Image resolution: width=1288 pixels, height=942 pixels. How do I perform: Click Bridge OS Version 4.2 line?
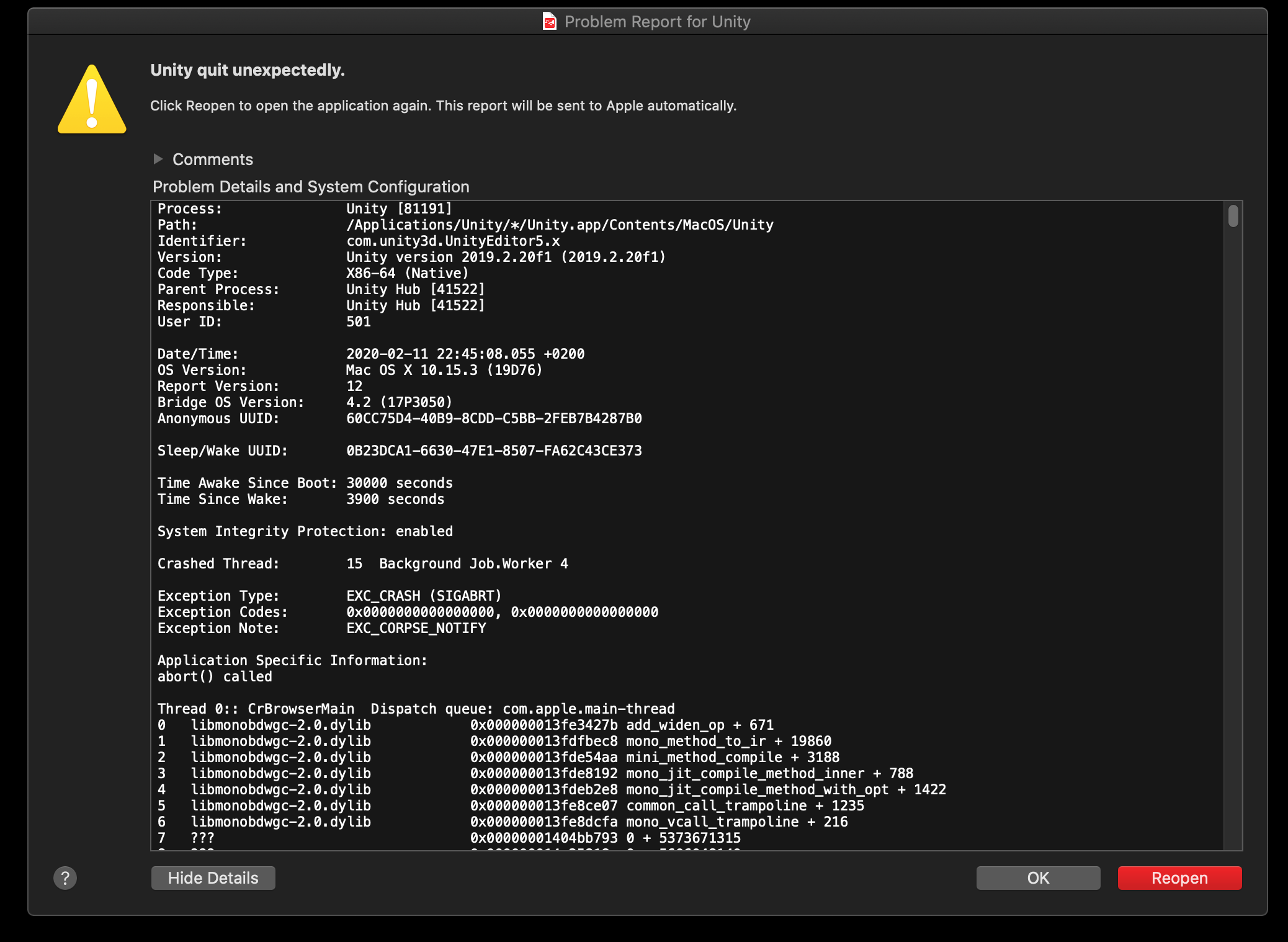tap(305, 402)
